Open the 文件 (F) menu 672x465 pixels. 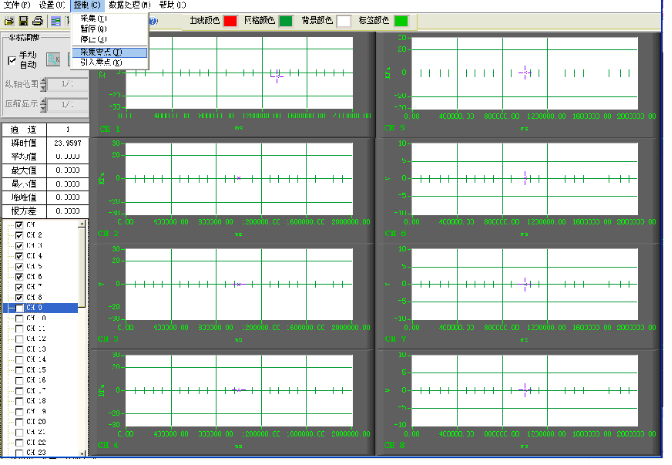pyautogui.click(x=17, y=5)
